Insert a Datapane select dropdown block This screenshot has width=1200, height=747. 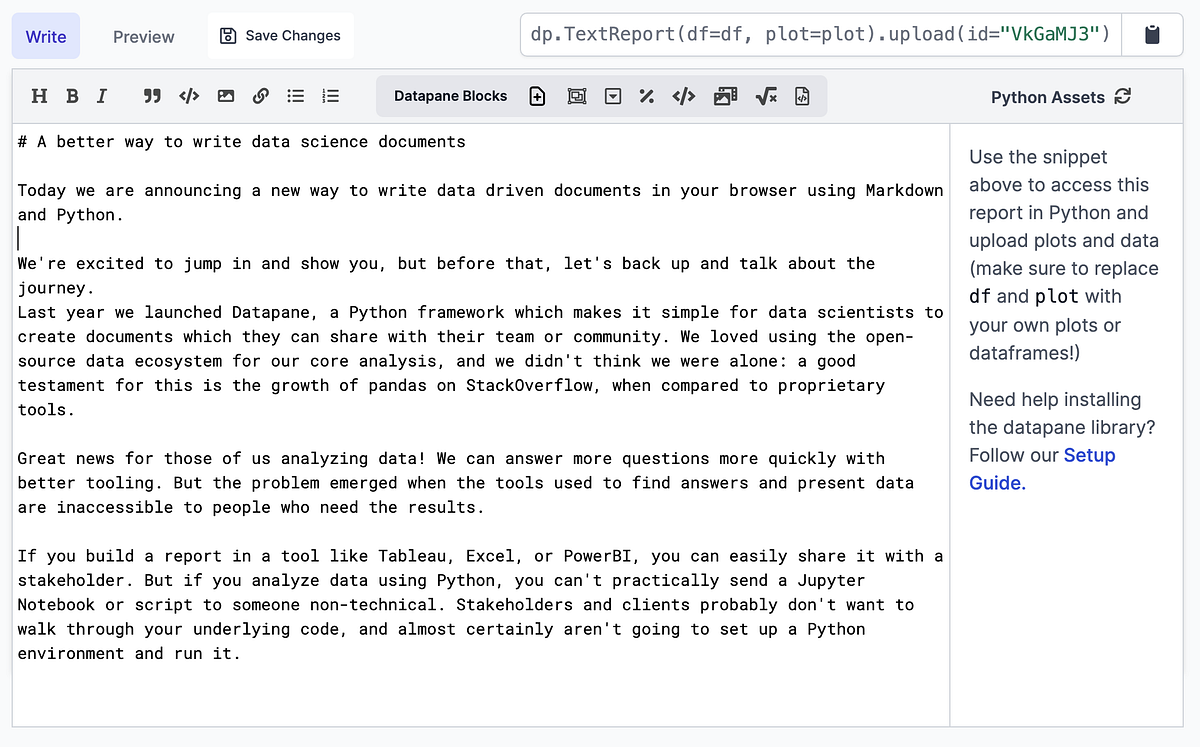612,95
